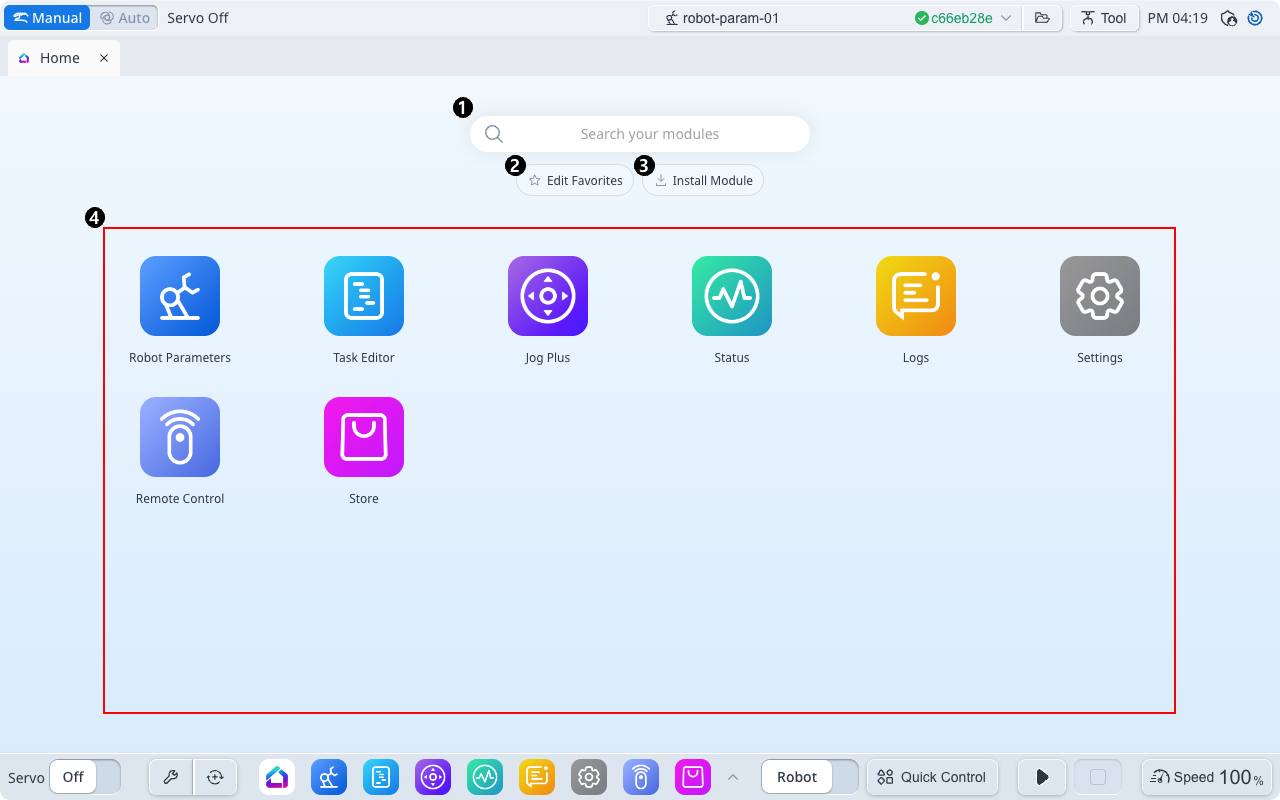Open the Logs module
Screen dimensions: 1280x800
(916, 296)
